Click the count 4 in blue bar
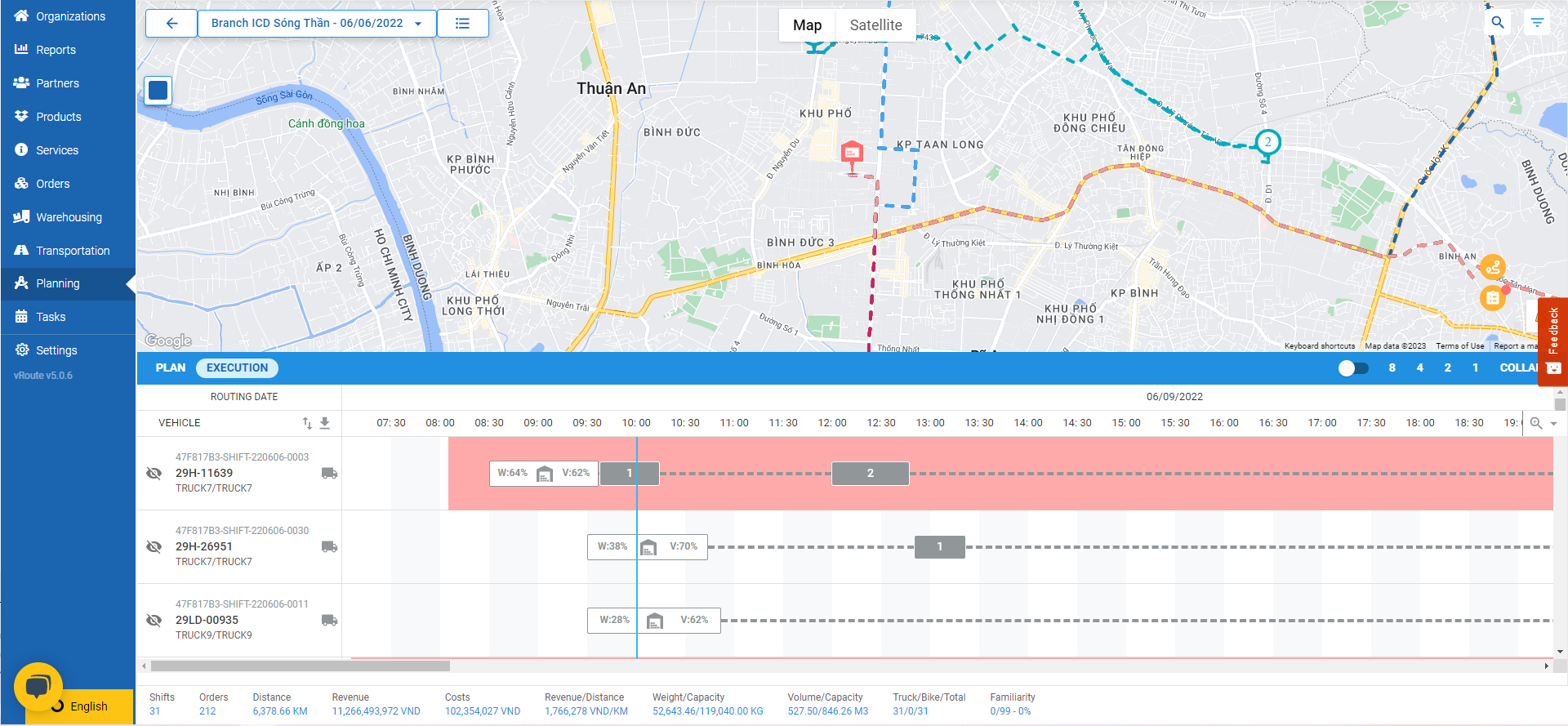Screen dimensions: 1568x726 pyautogui.click(x=1419, y=368)
